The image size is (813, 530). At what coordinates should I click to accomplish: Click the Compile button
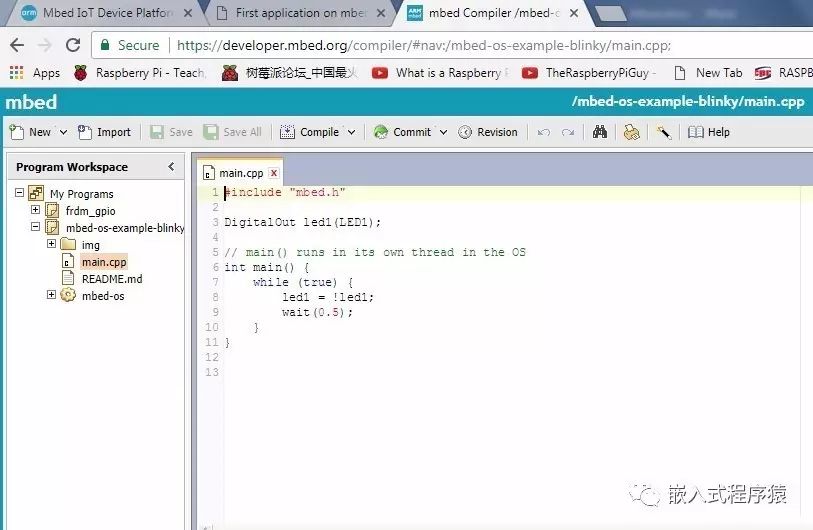pos(310,132)
